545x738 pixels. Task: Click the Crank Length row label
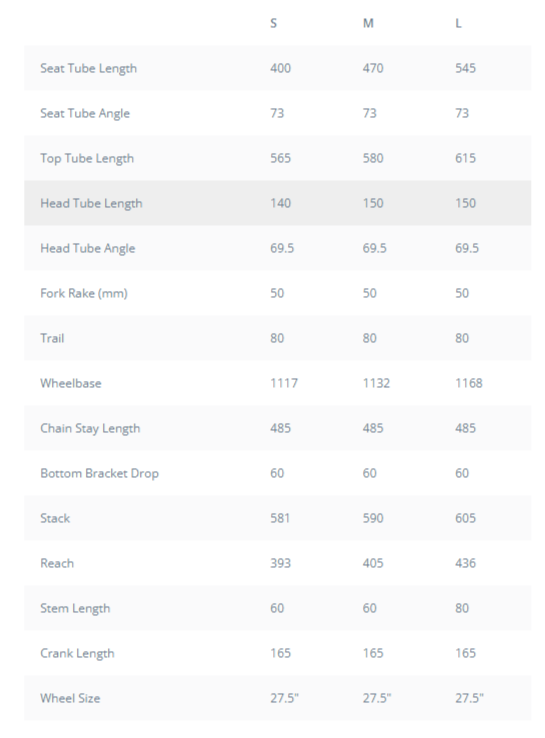coord(77,653)
